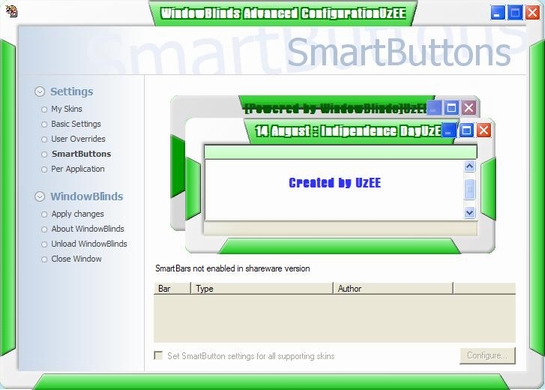
Task: Sort list by the Bar column header
Action: (172, 289)
